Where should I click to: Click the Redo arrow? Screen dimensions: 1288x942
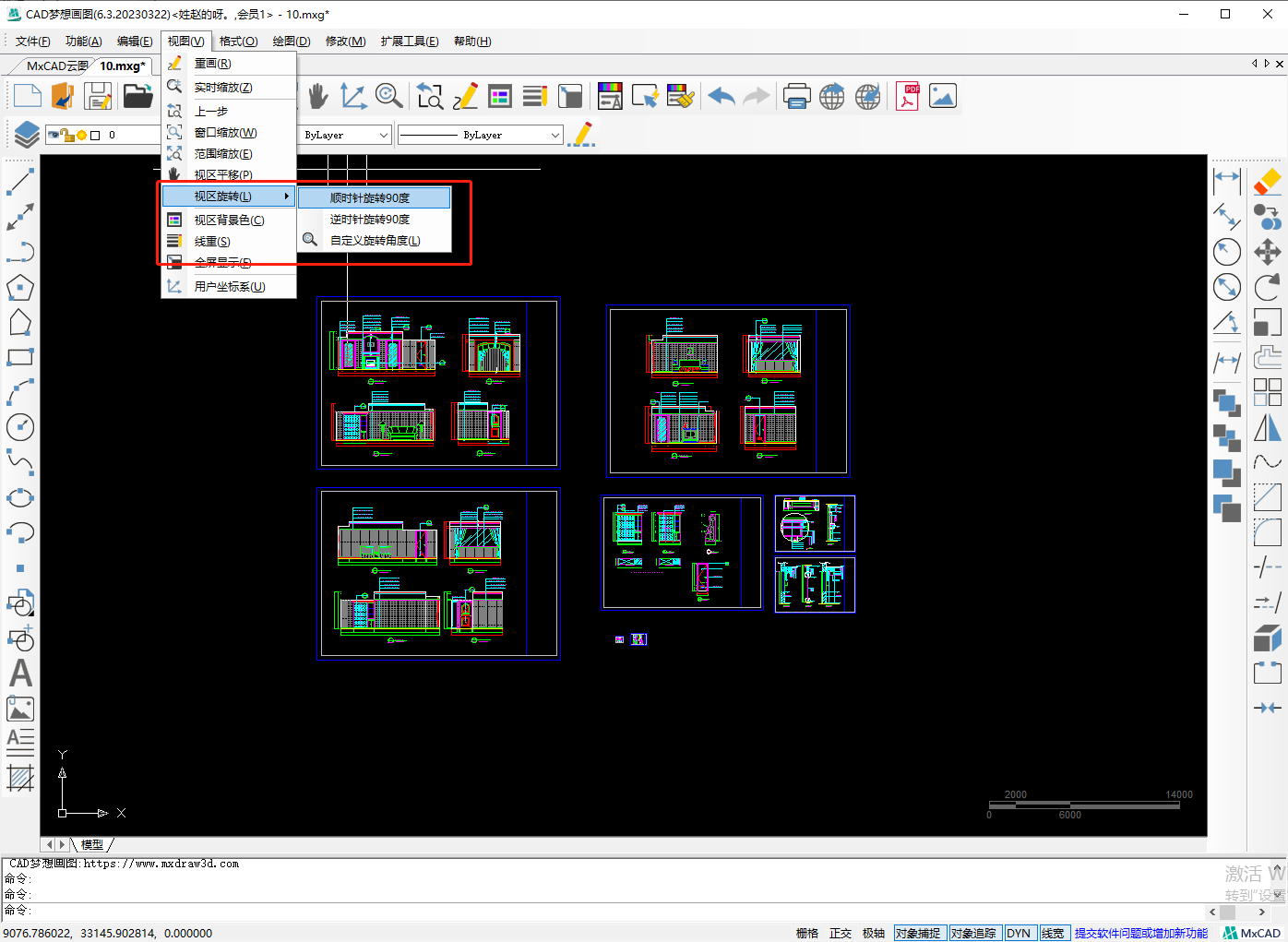[x=757, y=96]
